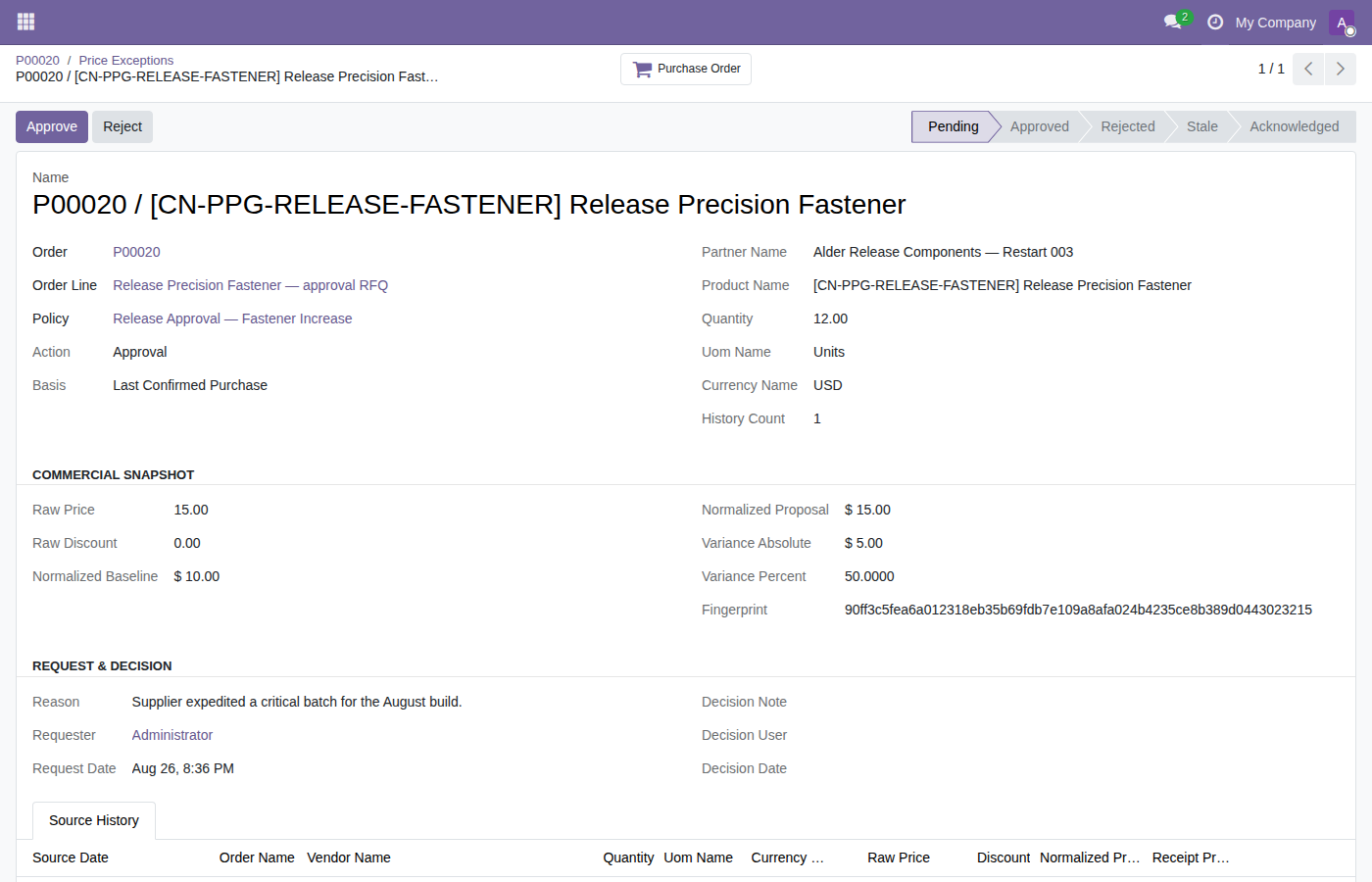Image resolution: width=1372 pixels, height=882 pixels.
Task: Select the Approved status stage
Action: coord(1040,126)
